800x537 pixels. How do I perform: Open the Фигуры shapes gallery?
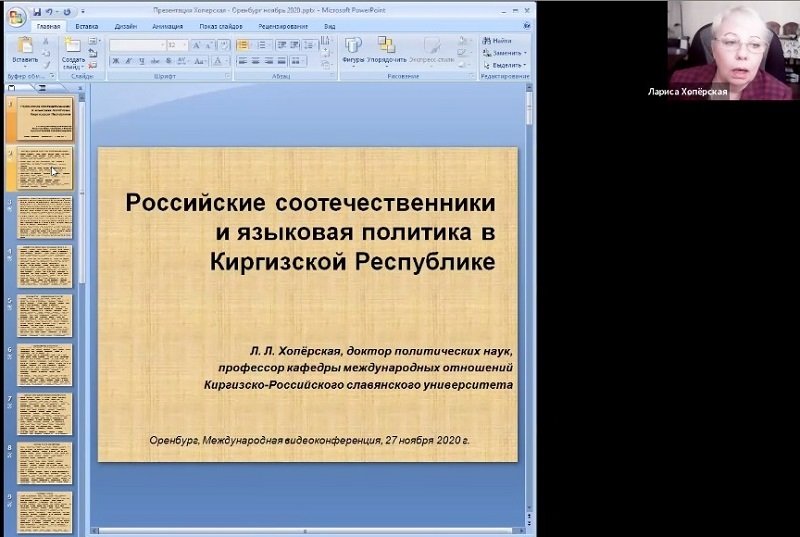click(x=353, y=47)
